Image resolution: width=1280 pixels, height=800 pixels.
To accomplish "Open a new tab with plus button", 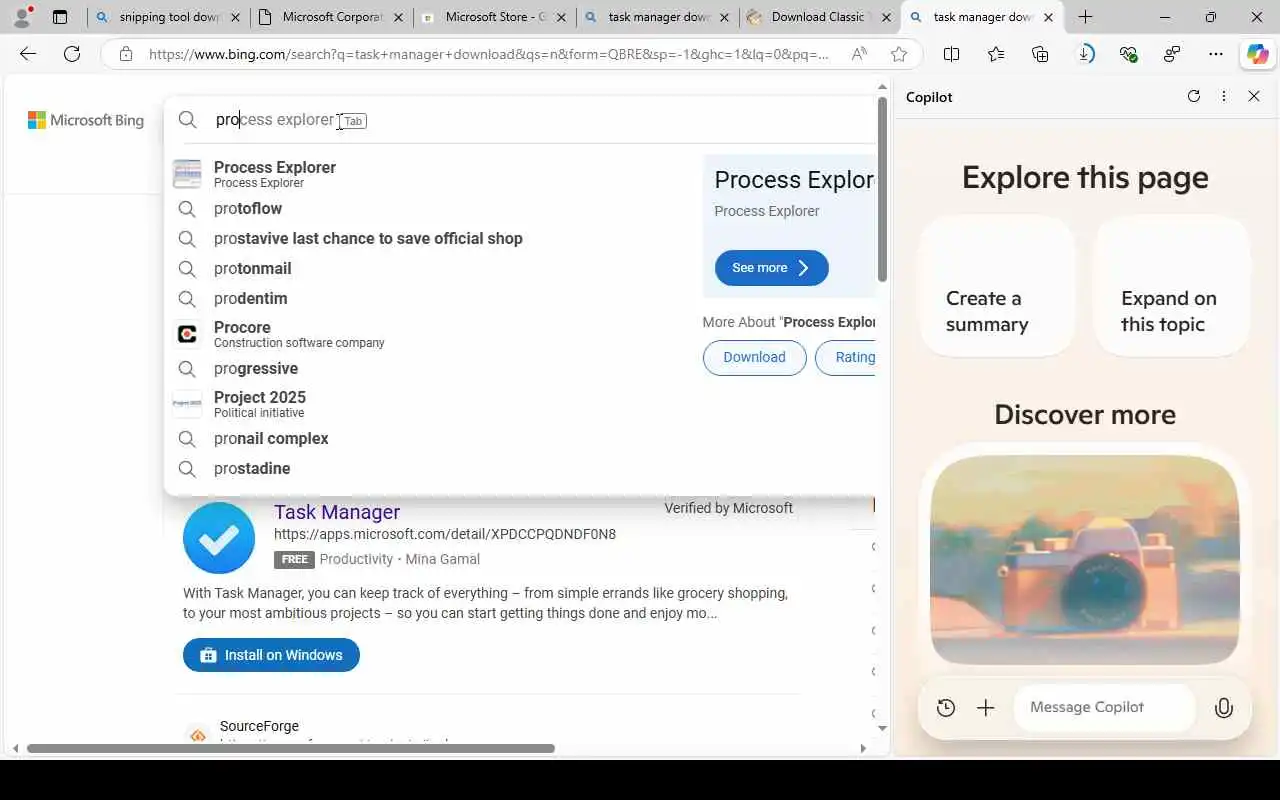I will tap(1086, 17).
